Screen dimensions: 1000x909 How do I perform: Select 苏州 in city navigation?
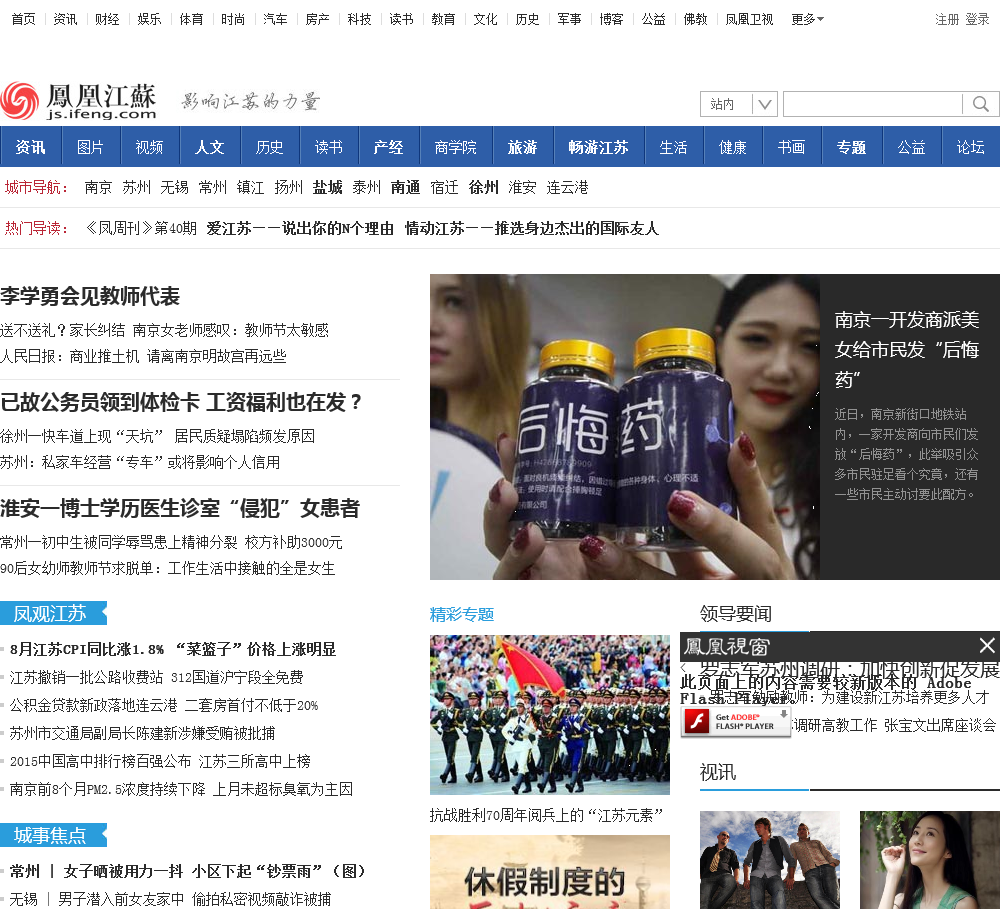click(x=136, y=187)
